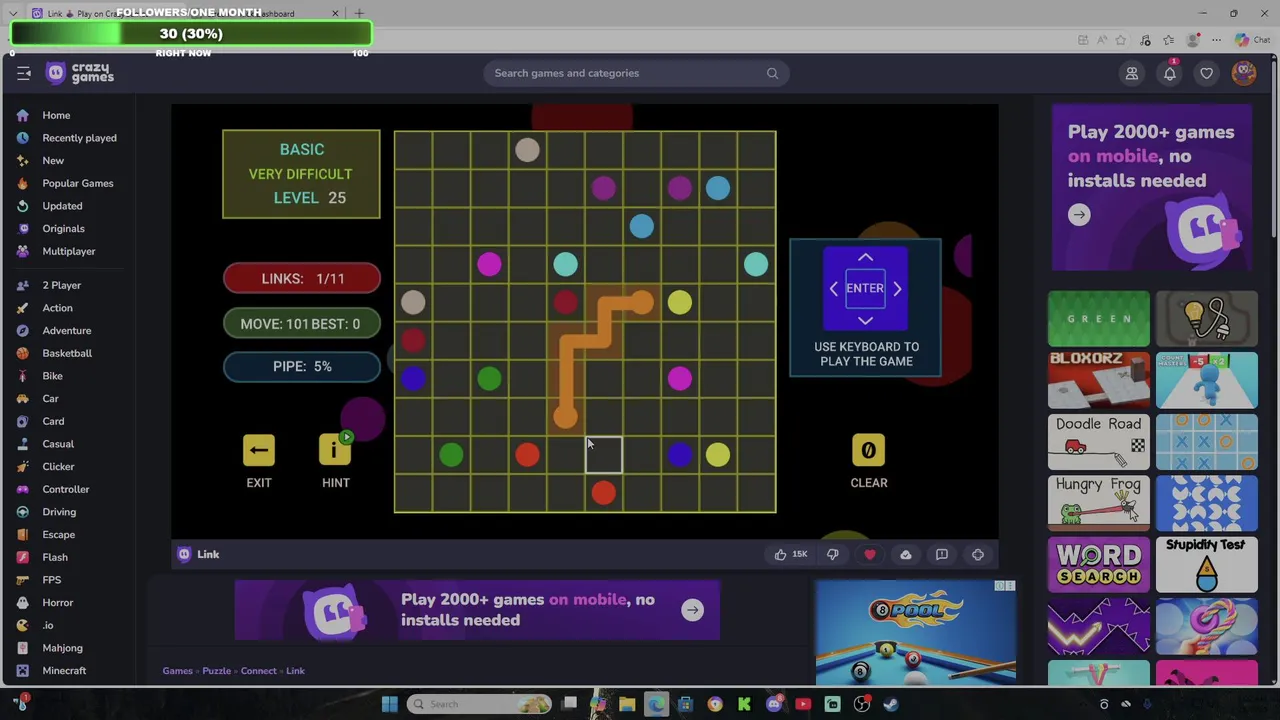1280x720 pixels.
Task: Click the left arrow on game keypad
Action: tap(834, 288)
